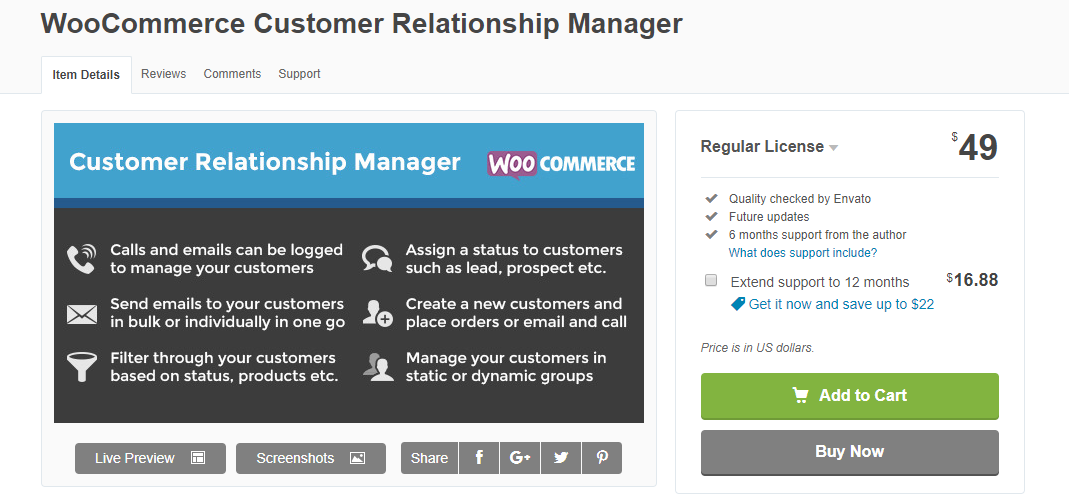Switch to the Reviews tab
1069x503 pixels.
pyautogui.click(x=163, y=74)
